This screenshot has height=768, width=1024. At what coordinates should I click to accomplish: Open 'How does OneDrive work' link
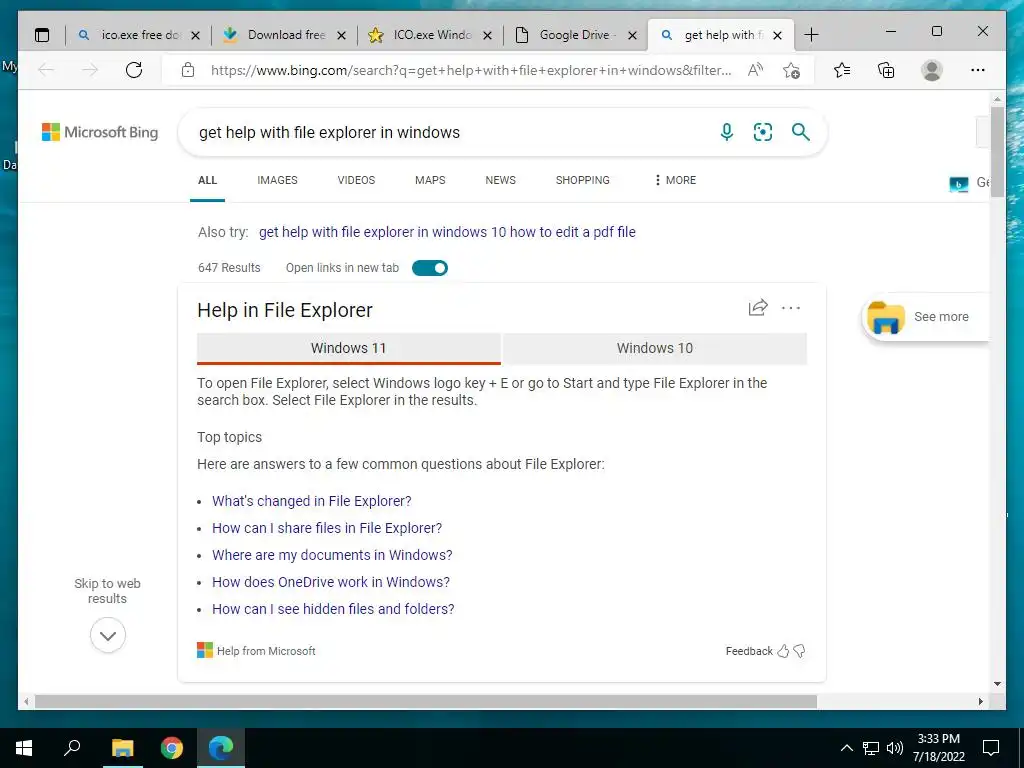point(330,582)
